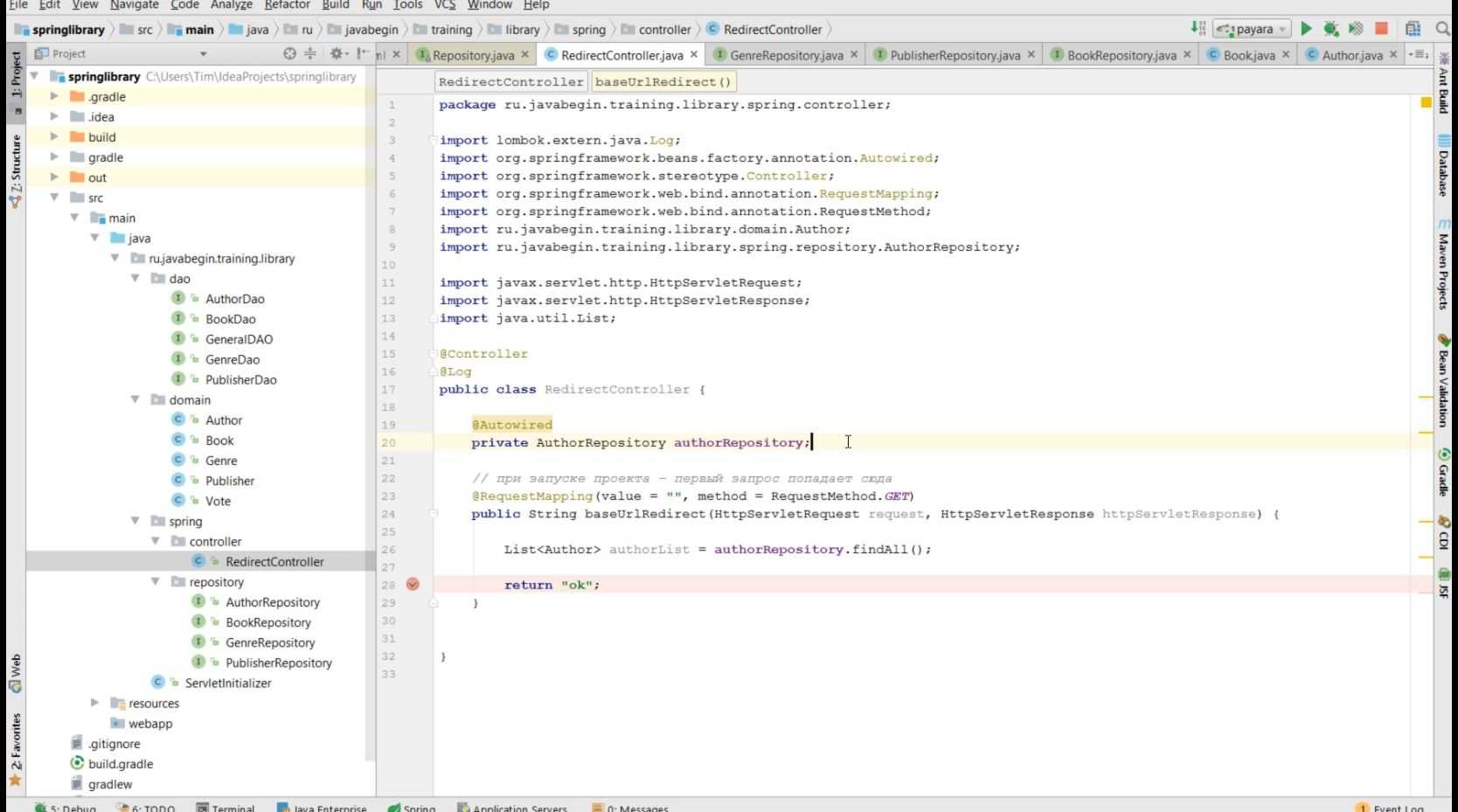Image resolution: width=1458 pixels, height=812 pixels.
Task: Click baseUrlRedirect() breadcrumb in editor
Action: 663,81
